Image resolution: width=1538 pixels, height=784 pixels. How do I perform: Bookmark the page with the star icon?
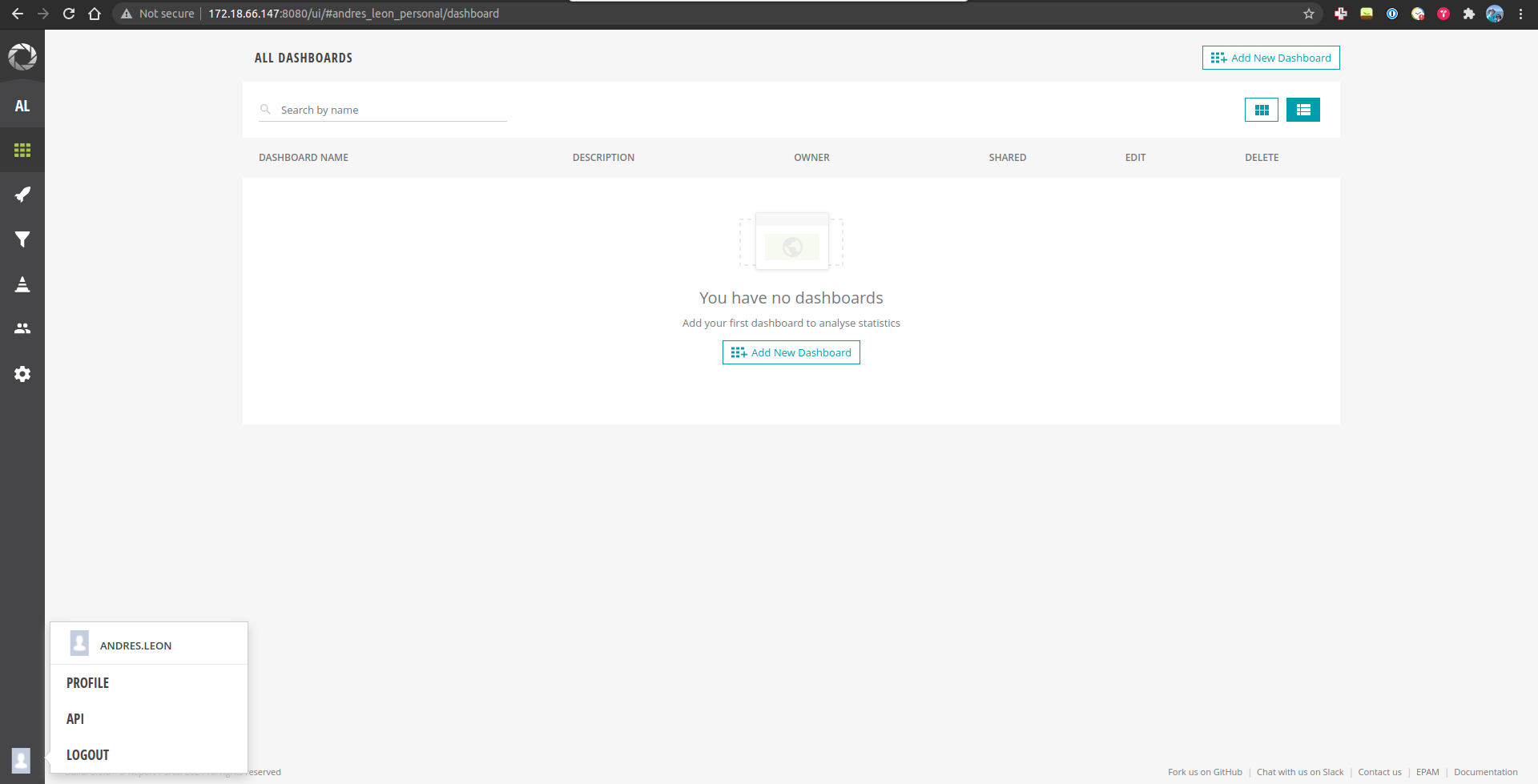pos(1309,14)
